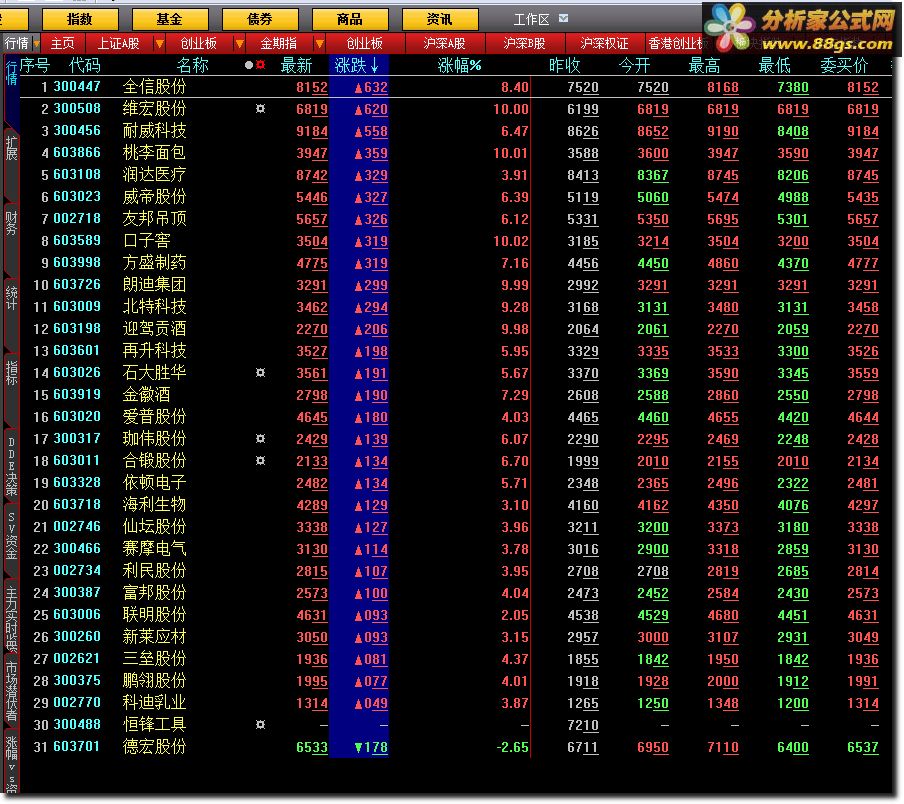Expand the dropdown arrow after 行情

[x=36, y=44]
